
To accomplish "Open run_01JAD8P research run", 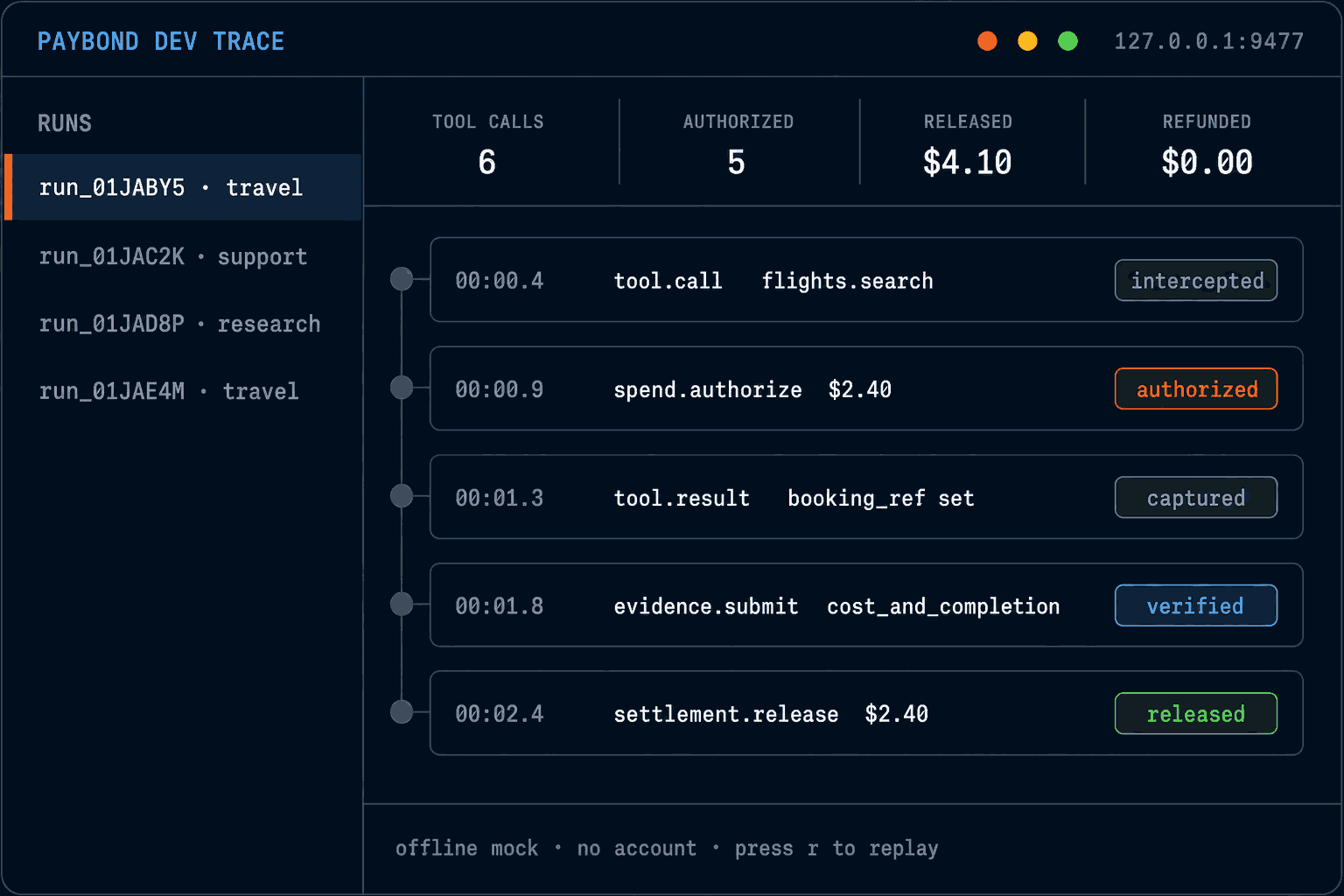I will (179, 324).
